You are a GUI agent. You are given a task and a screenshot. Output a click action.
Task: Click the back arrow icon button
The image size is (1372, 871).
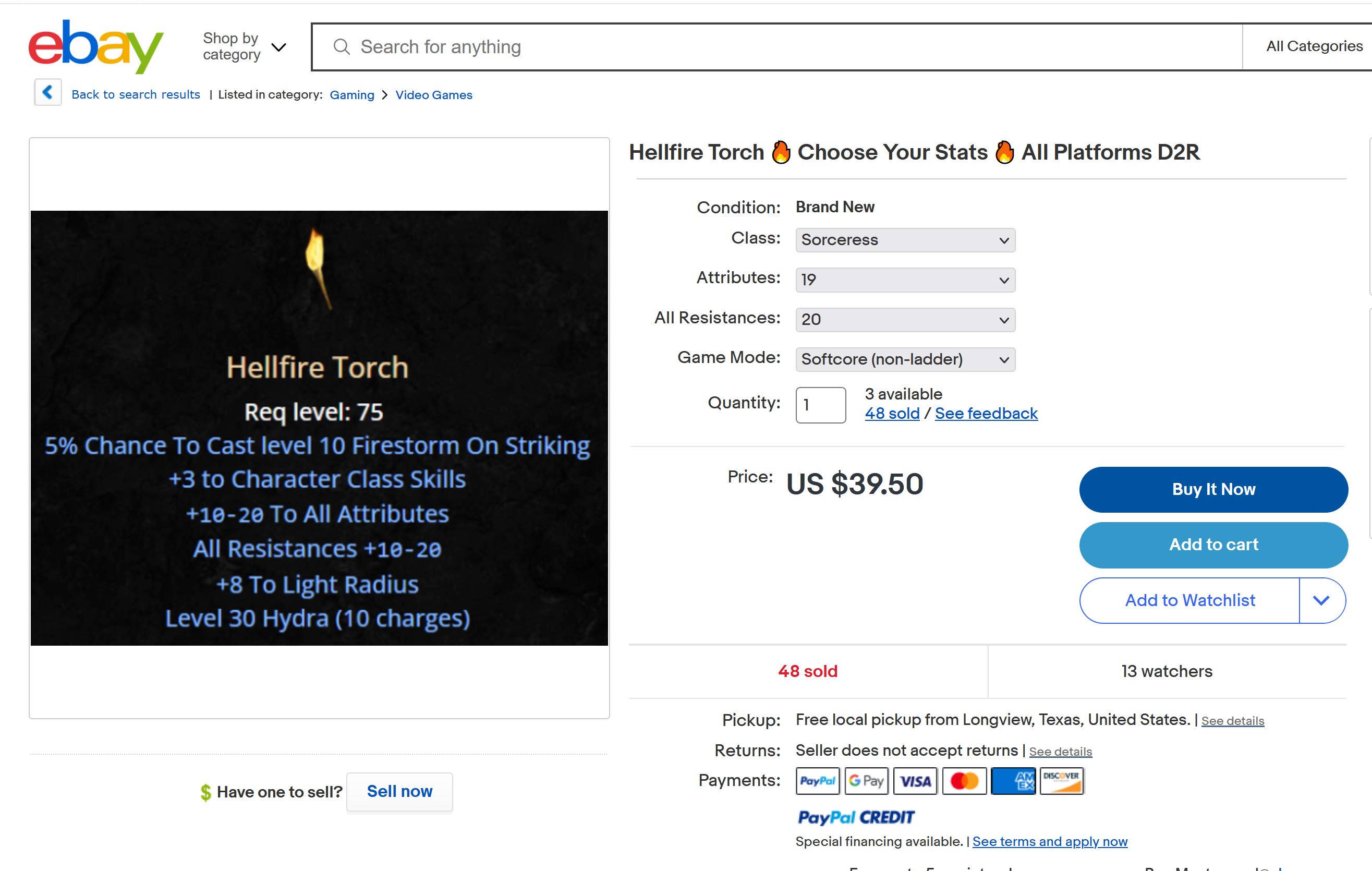pyautogui.click(x=48, y=92)
